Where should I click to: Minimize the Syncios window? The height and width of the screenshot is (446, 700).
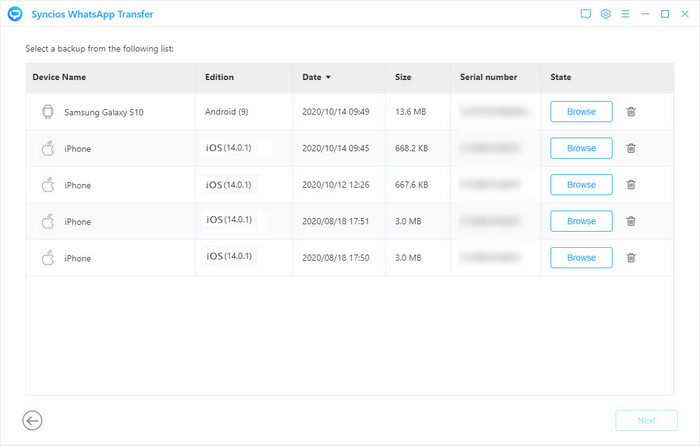(x=645, y=14)
